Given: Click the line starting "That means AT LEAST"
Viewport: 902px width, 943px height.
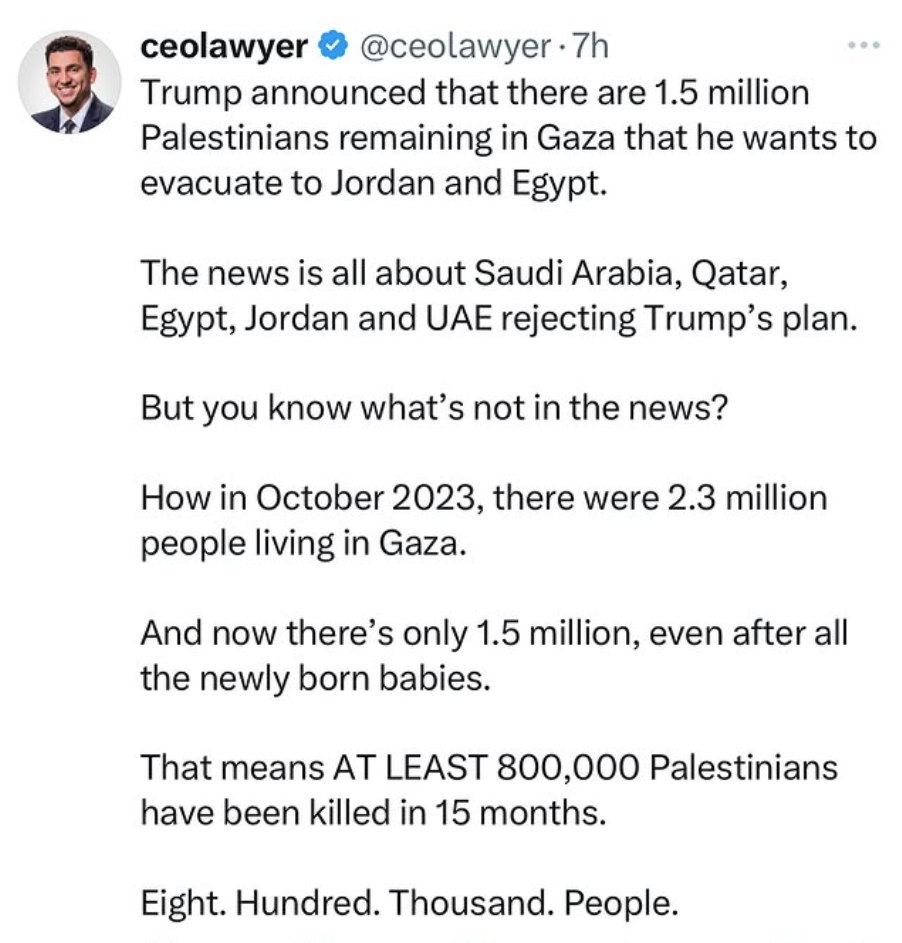Looking at the screenshot, I should (489, 767).
